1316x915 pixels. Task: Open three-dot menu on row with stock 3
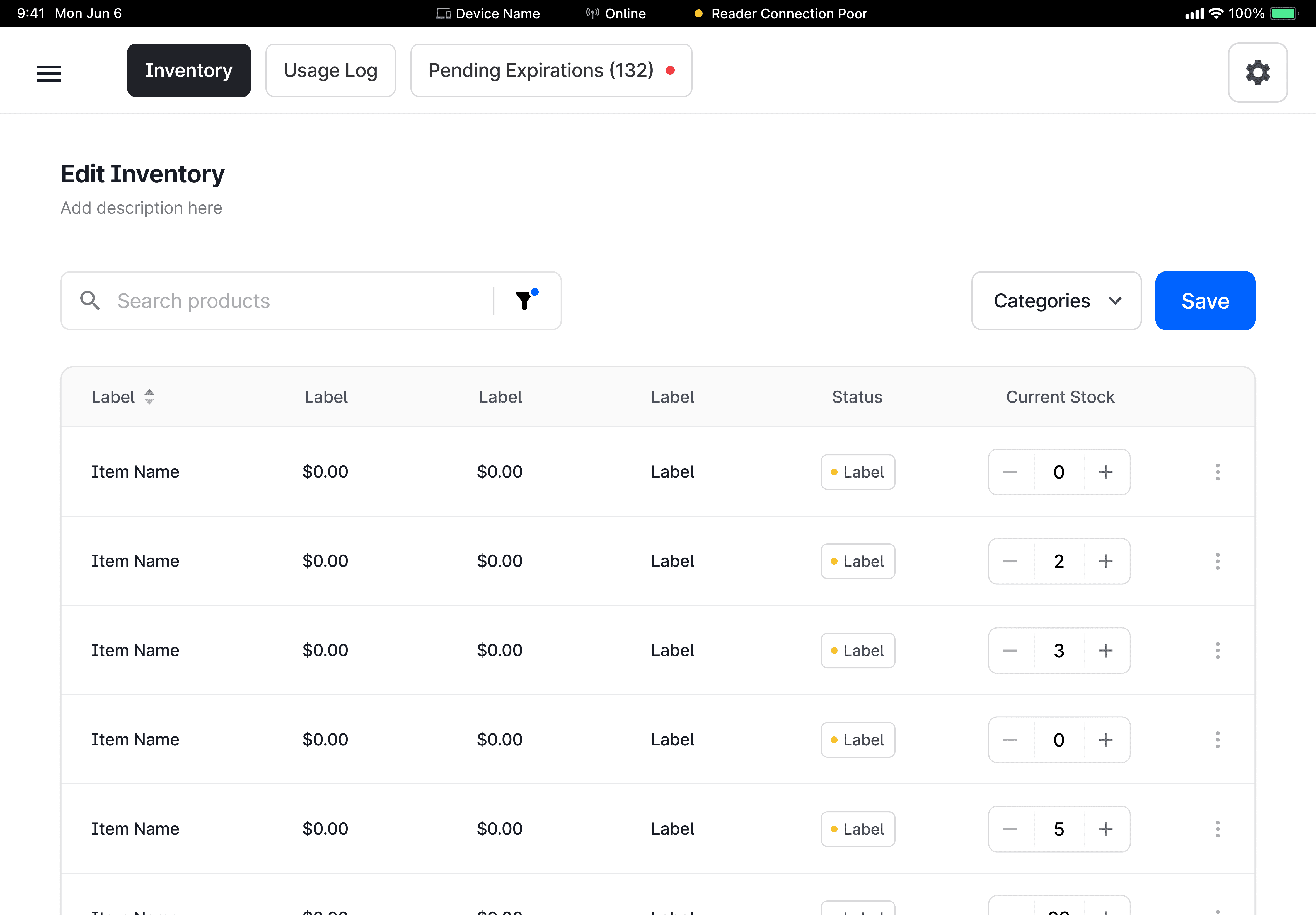(x=1218, y=650)
